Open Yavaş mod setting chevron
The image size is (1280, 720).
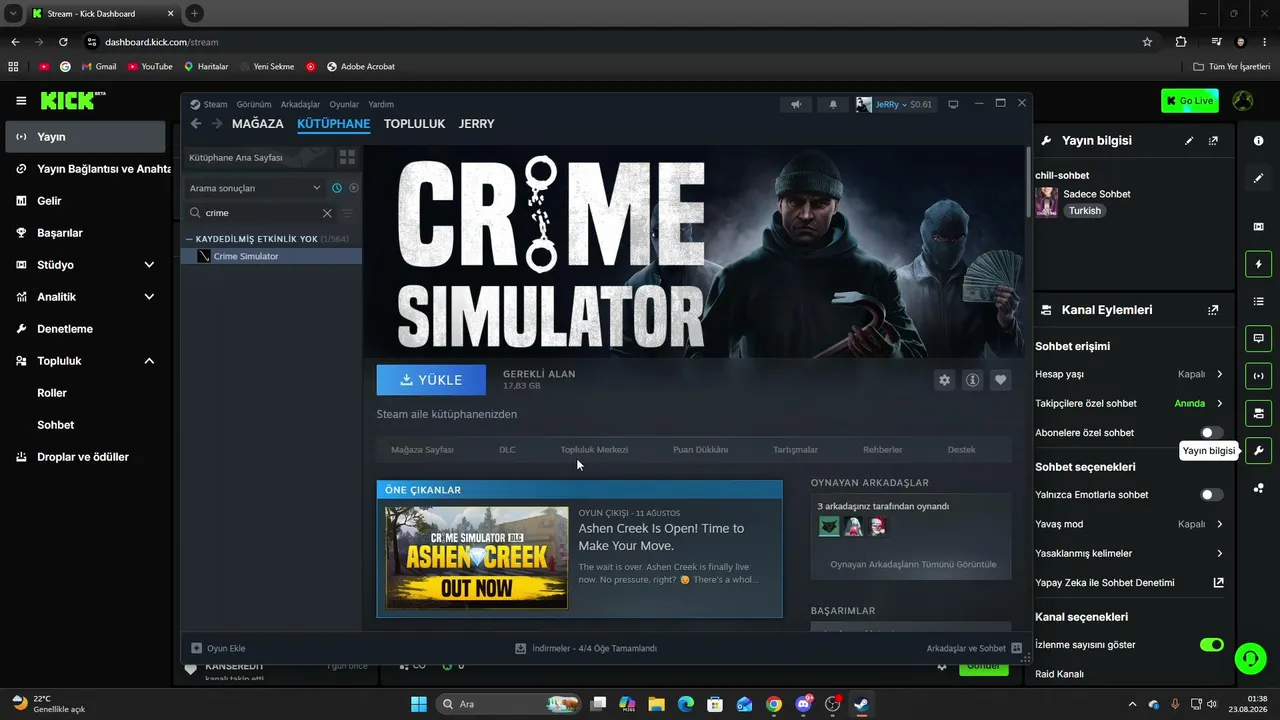tap(1219, 524)
